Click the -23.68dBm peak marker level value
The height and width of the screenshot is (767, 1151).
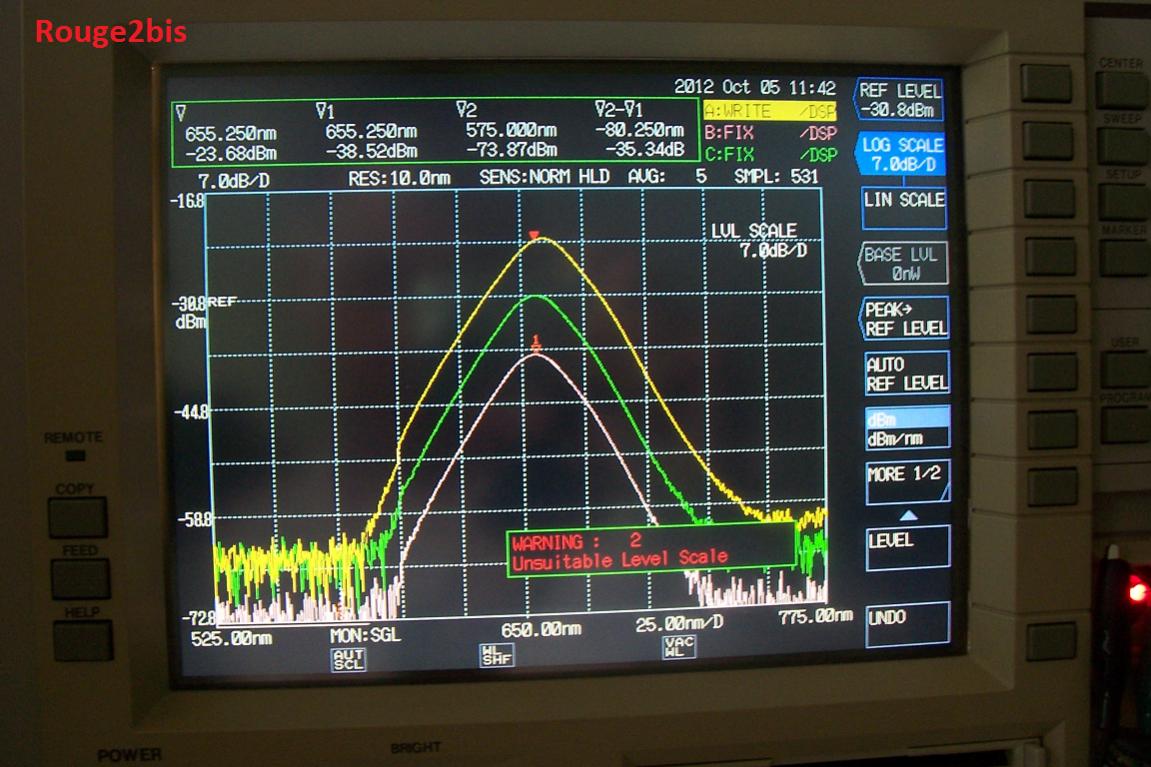231,154
